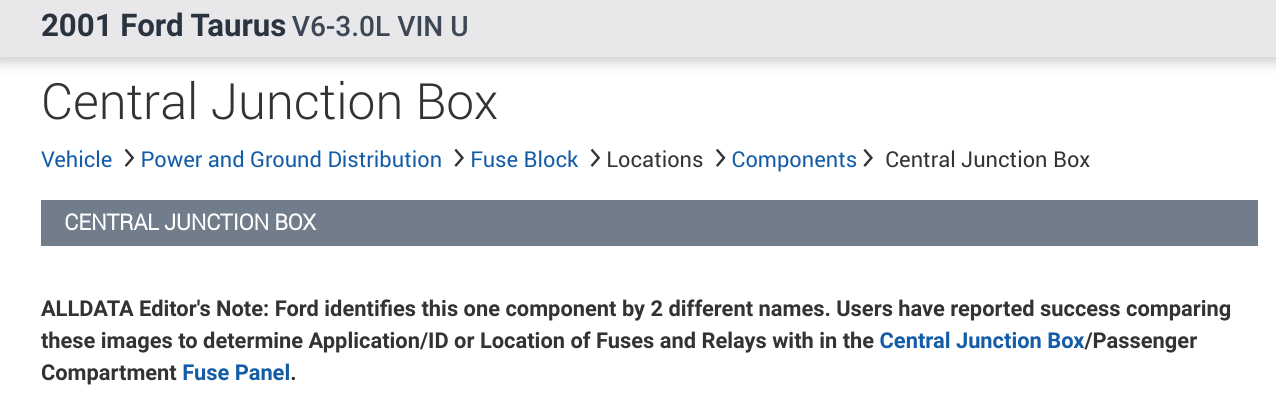The height and width of the screenshot is (420, 1276).
Task: Open the Central Junction Box link in note
Action: tap(981, 341)
